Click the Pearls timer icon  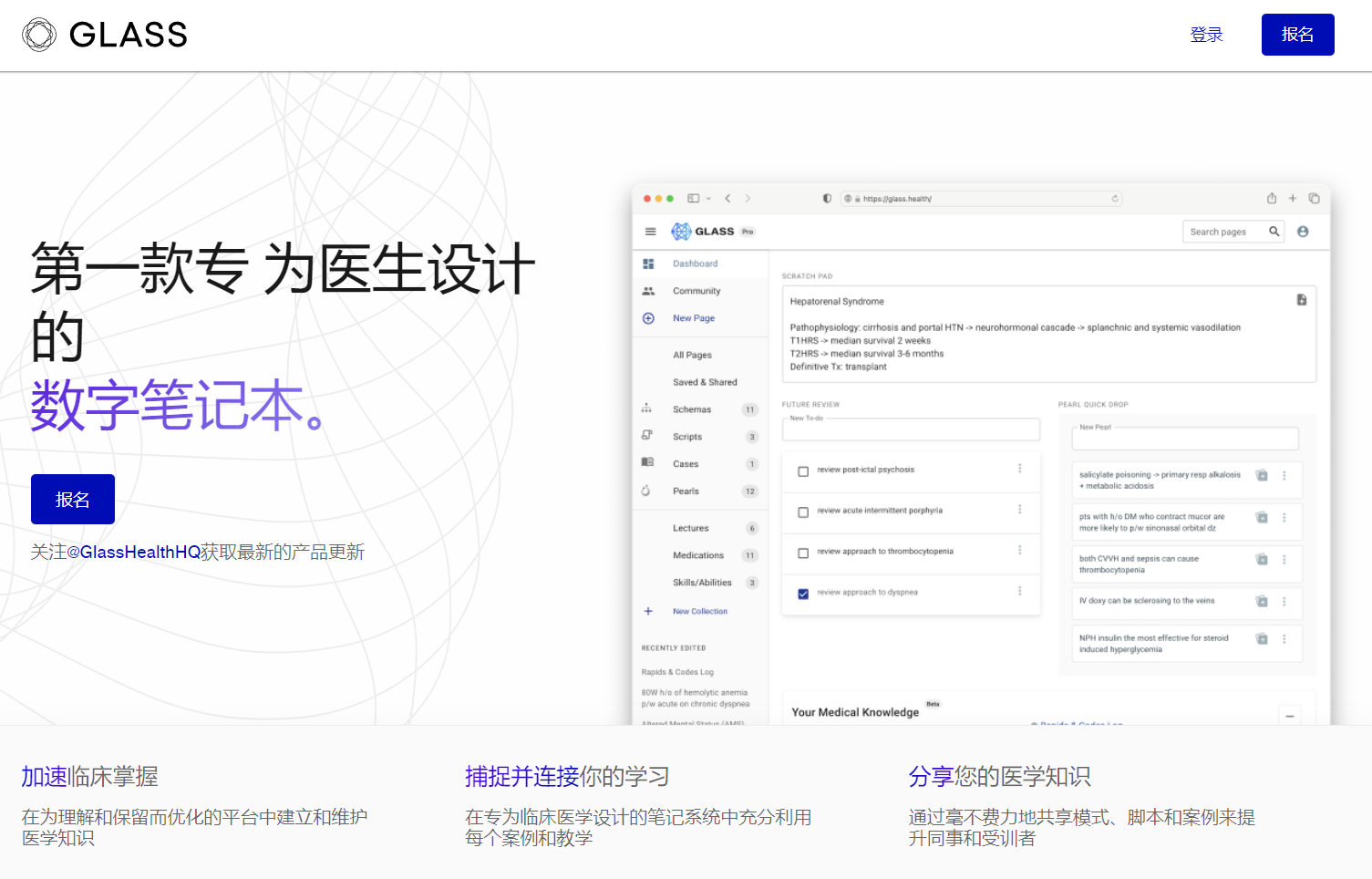(x=646, y=491)
